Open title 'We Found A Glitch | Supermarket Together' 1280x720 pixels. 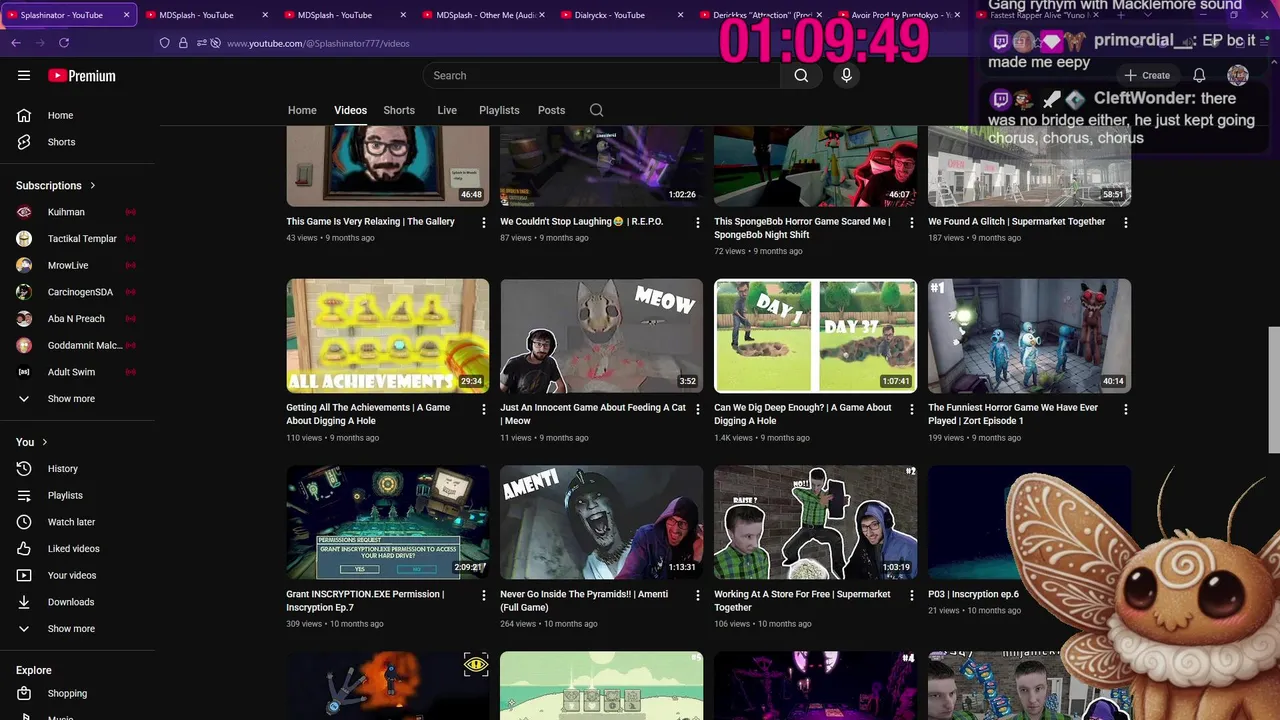tap(1017, 222)
